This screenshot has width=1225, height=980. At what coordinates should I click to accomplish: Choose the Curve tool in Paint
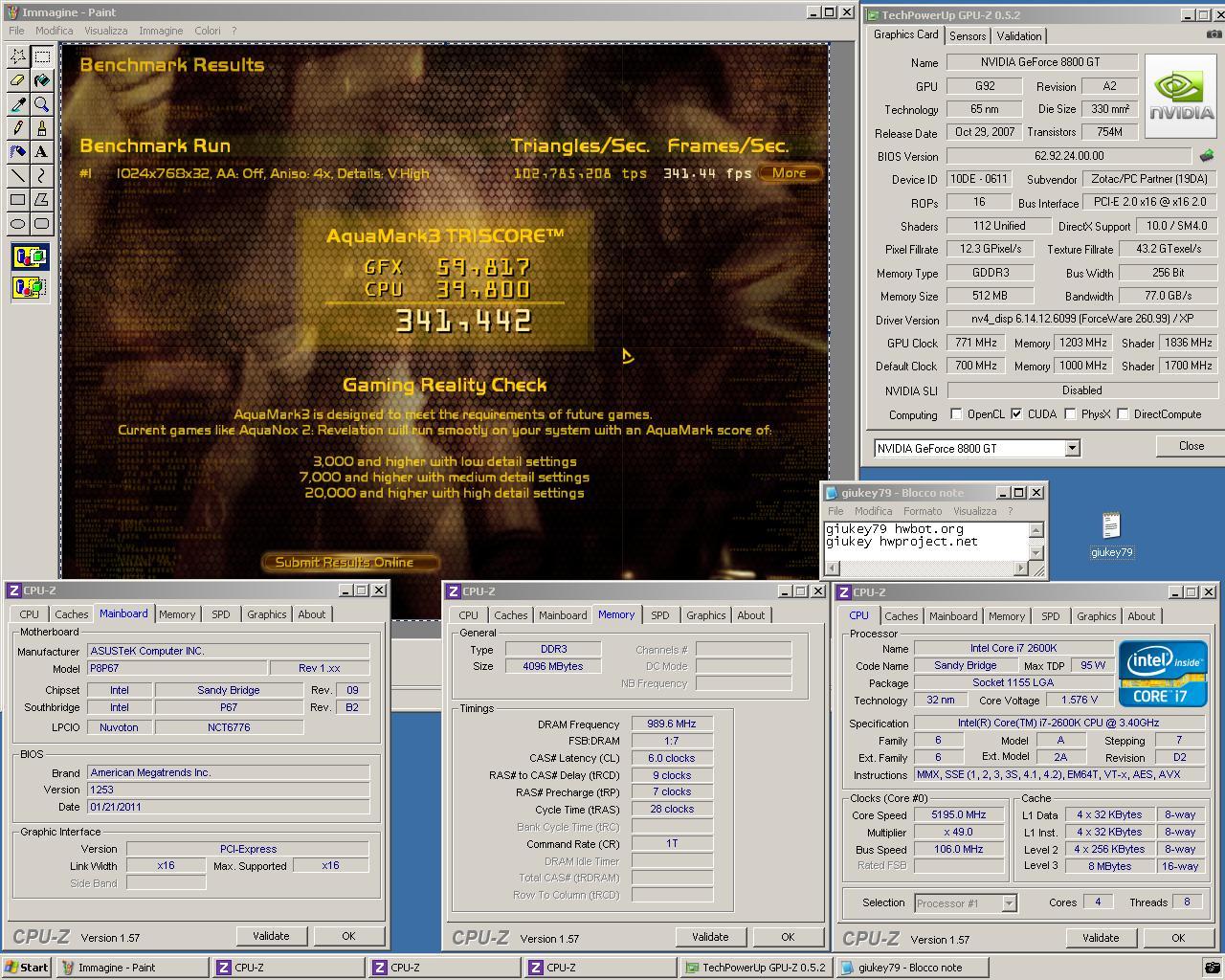pyautogui.click(x=42, y=176)
